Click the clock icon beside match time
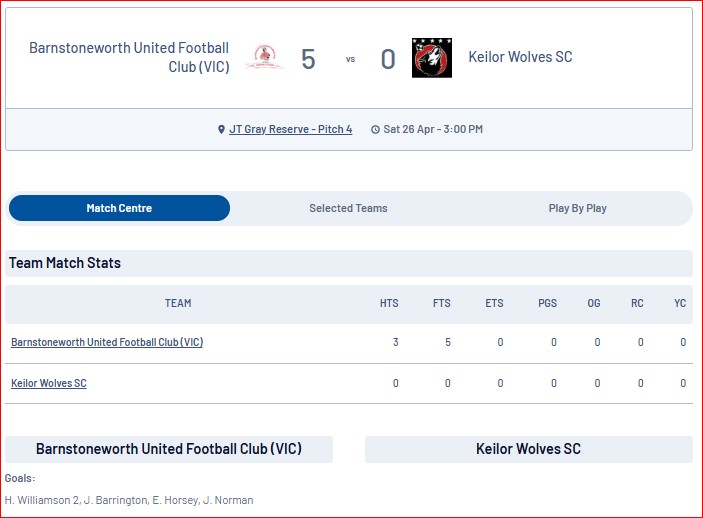 pyautogui.click(x=375, y=130)
